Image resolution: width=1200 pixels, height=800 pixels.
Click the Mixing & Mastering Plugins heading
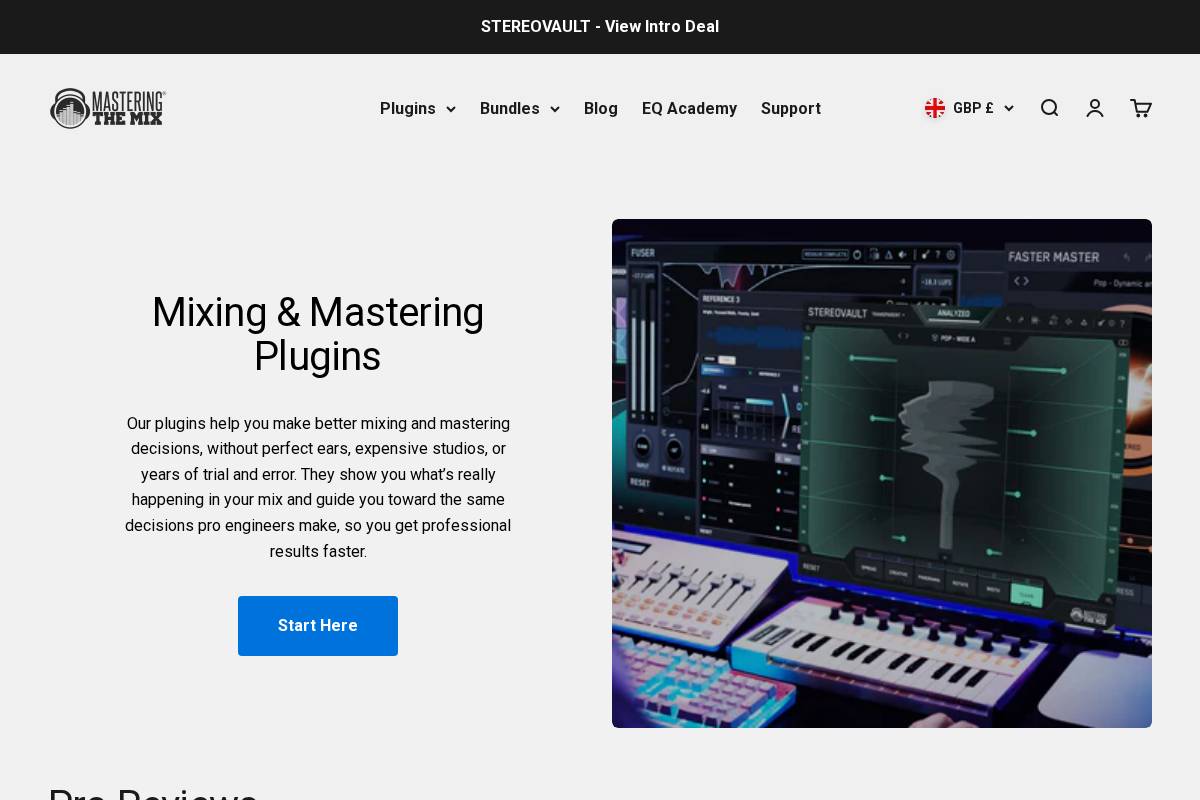(x=318, y=334)
